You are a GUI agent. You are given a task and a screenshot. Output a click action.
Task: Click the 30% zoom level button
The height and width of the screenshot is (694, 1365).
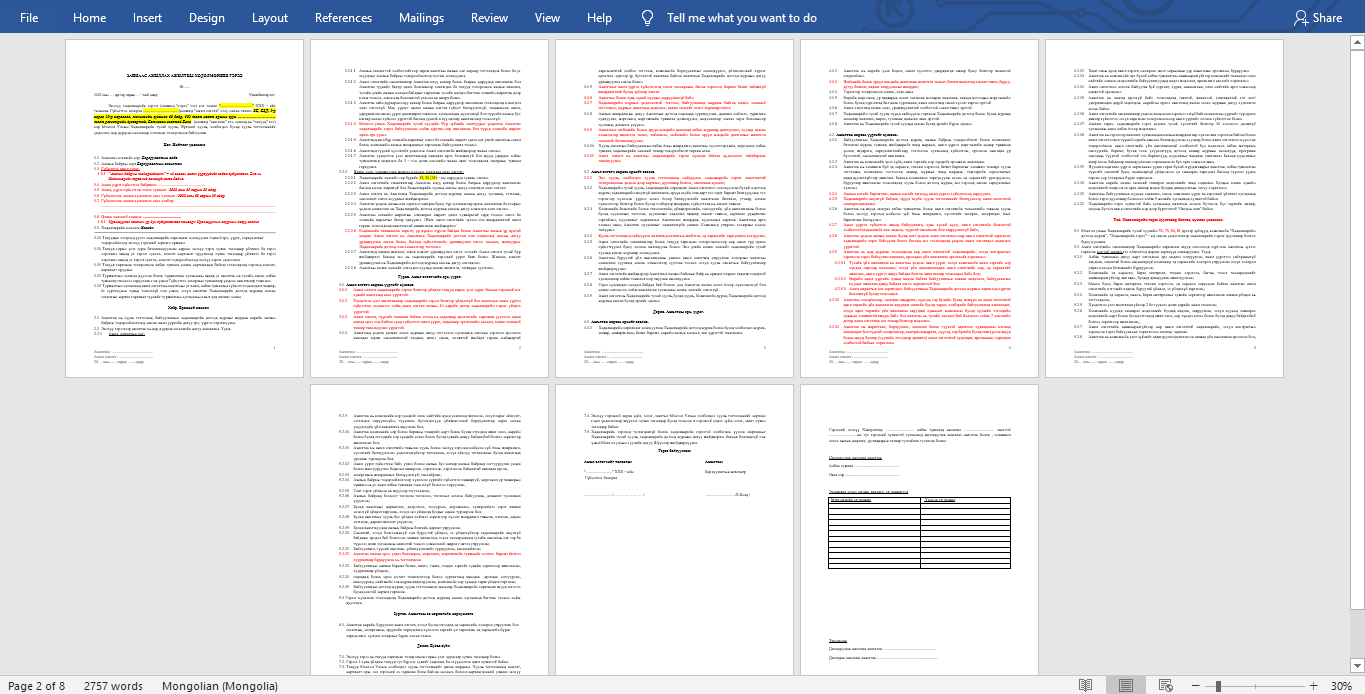pyautogui.click(x=1341, y=686)
